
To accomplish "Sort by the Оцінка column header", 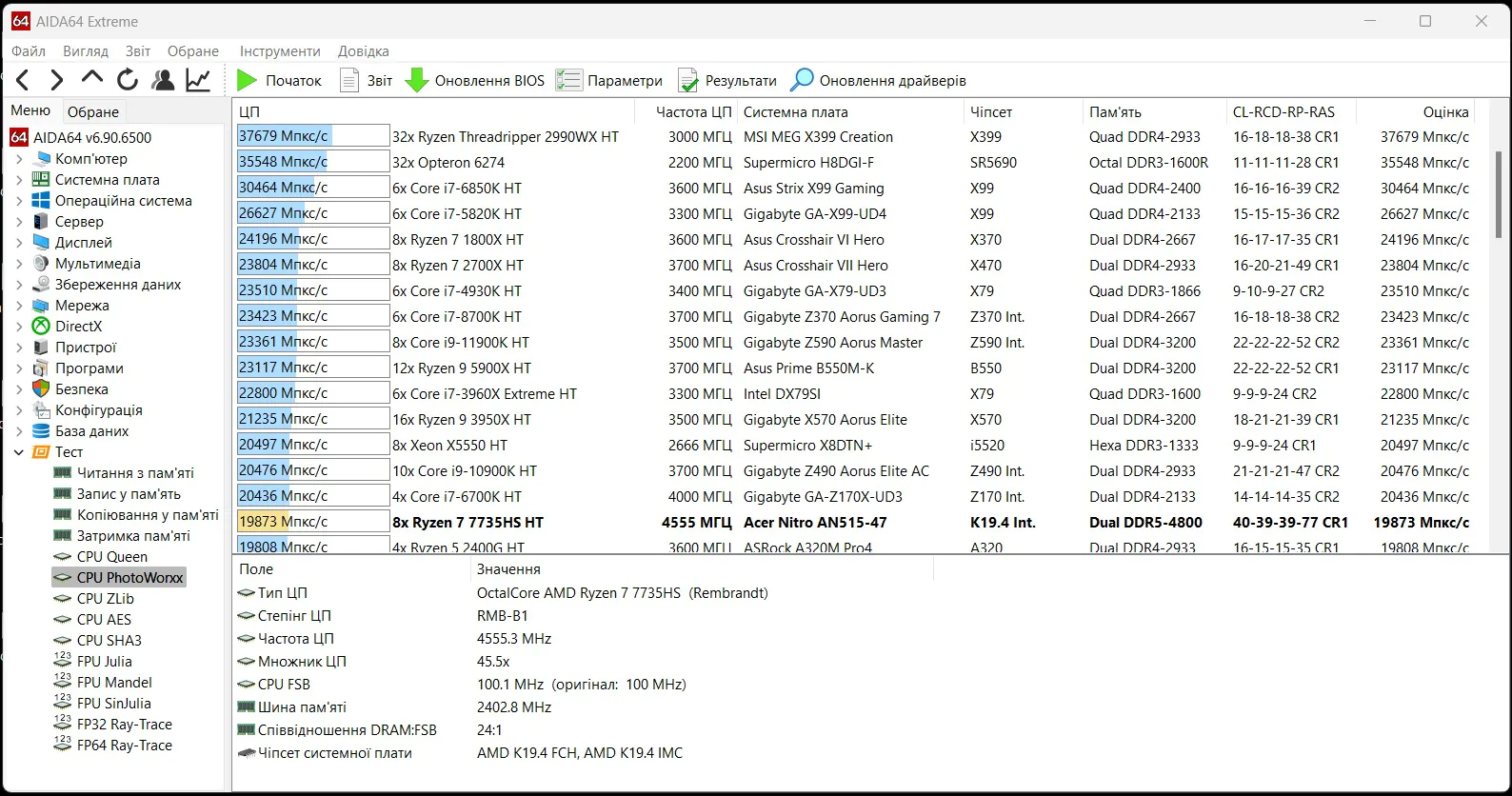I will point(1414,111).
